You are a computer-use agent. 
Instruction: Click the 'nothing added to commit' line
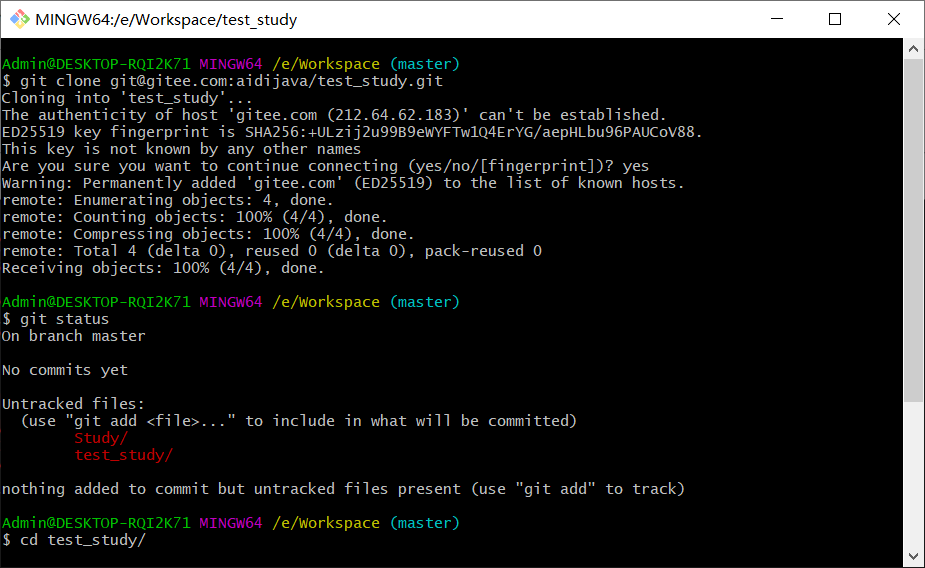coord(343,489)
